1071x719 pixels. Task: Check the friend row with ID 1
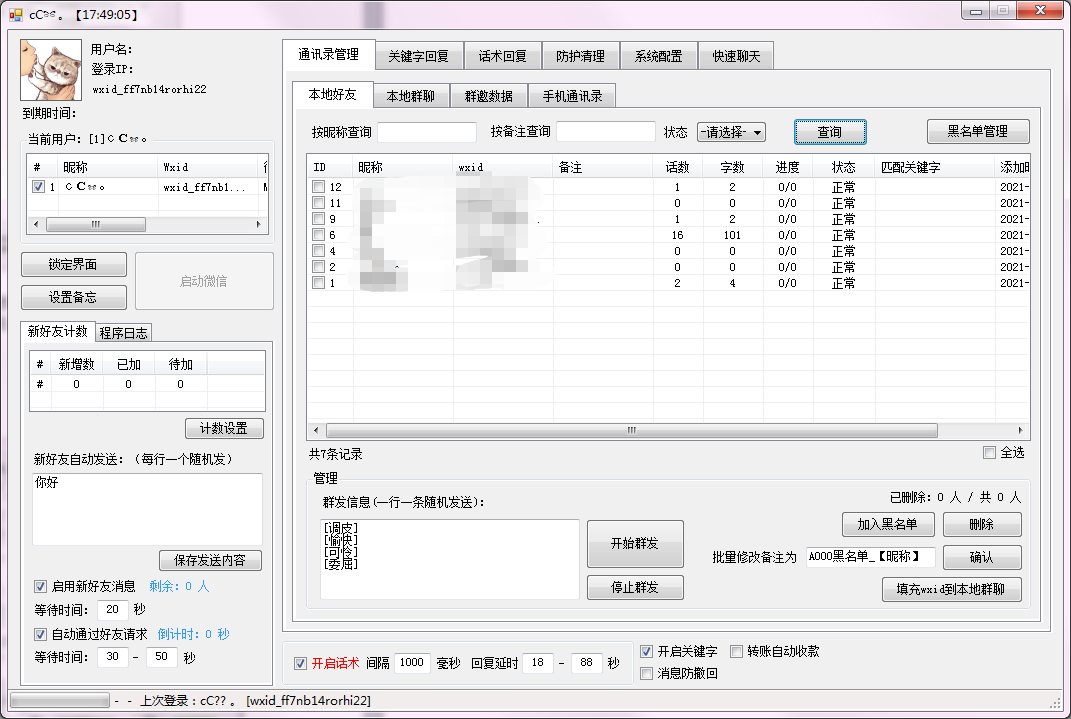click(318, 283)
